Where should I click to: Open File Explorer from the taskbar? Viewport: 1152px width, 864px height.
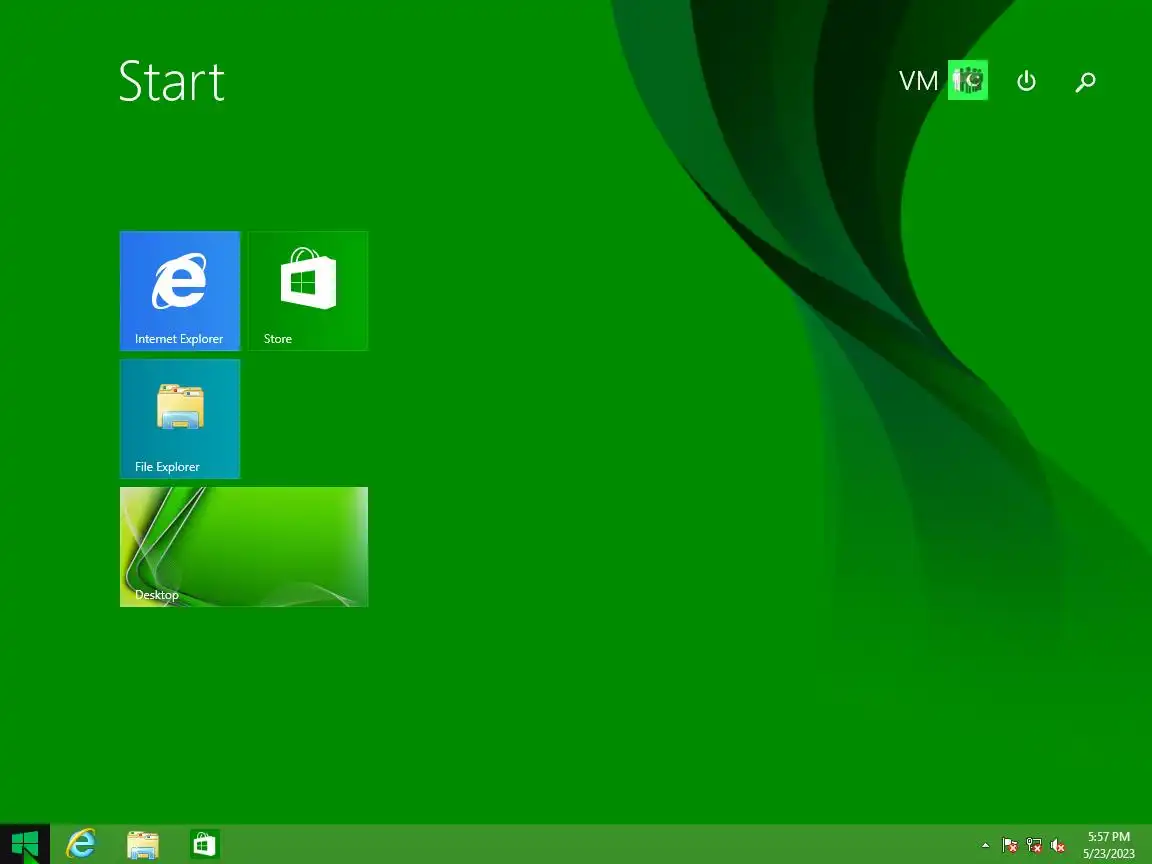(143, 845)
